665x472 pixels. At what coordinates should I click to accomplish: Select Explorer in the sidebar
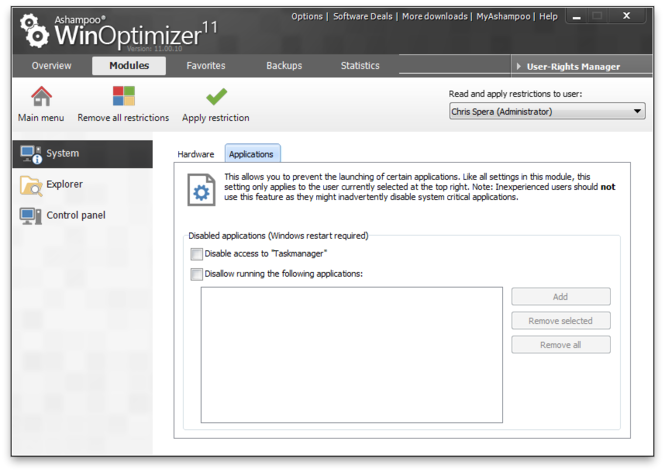coord(83,185)
